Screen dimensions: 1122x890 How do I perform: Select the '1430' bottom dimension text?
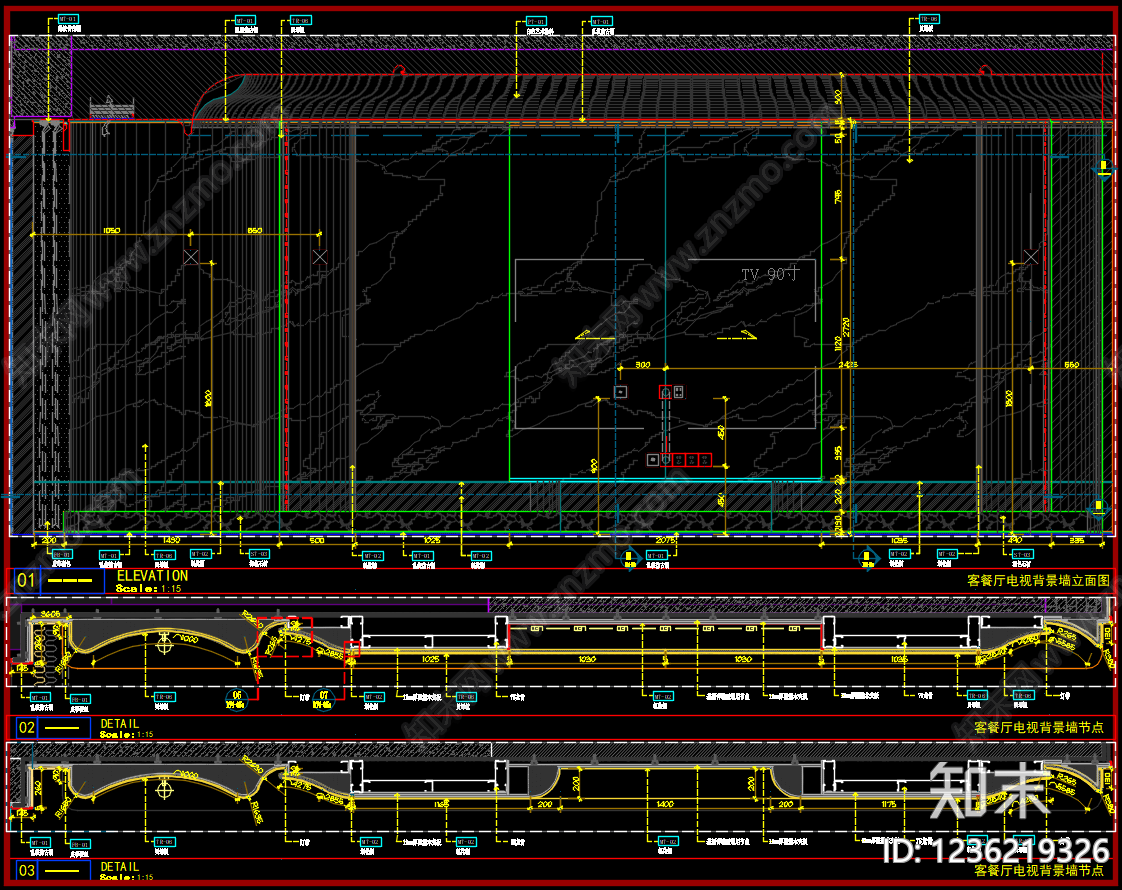[x=171, y=540]
